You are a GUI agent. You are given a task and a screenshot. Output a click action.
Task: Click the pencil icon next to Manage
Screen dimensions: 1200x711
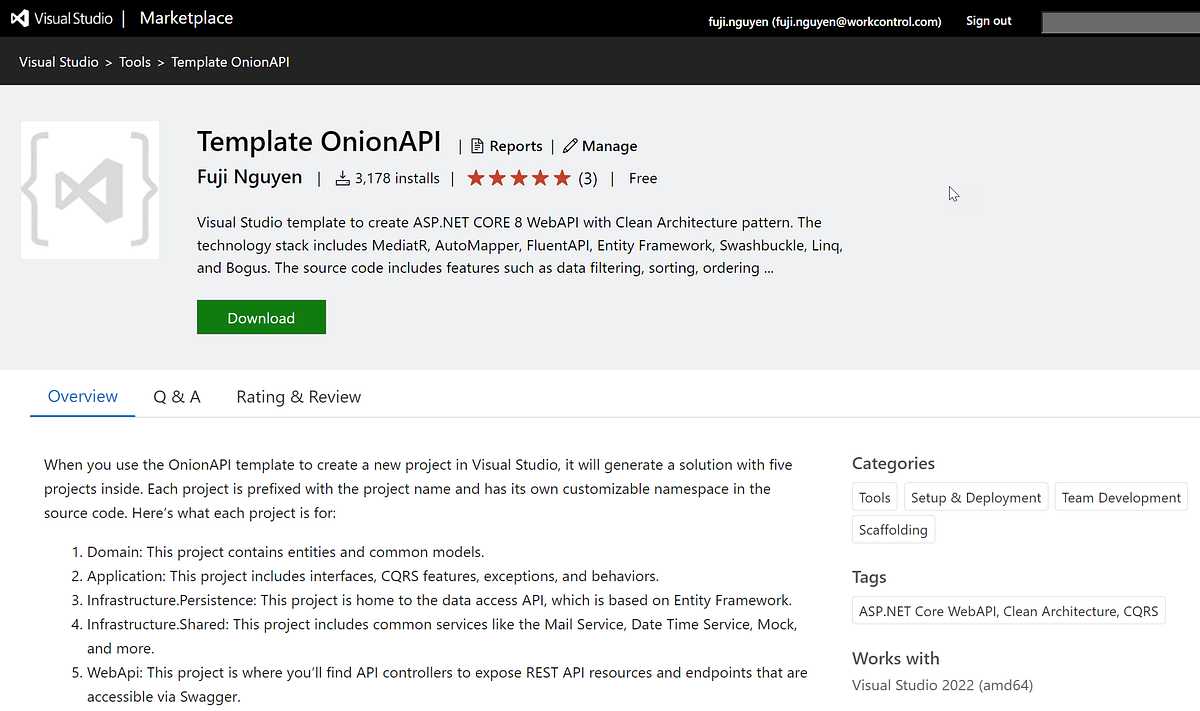click(x=569, y=146)
